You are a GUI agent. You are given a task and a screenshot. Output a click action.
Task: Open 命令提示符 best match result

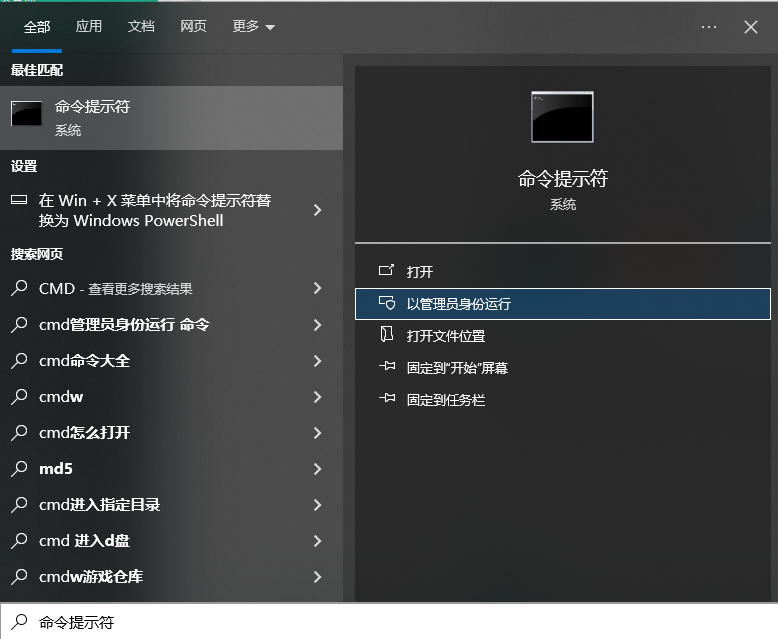[171, 118]
